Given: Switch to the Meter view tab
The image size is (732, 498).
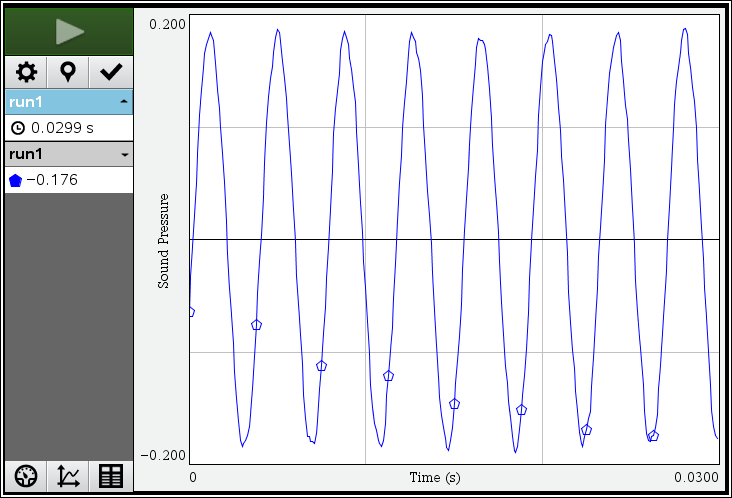Looking at the screenshot, I should tap(26, 477).
